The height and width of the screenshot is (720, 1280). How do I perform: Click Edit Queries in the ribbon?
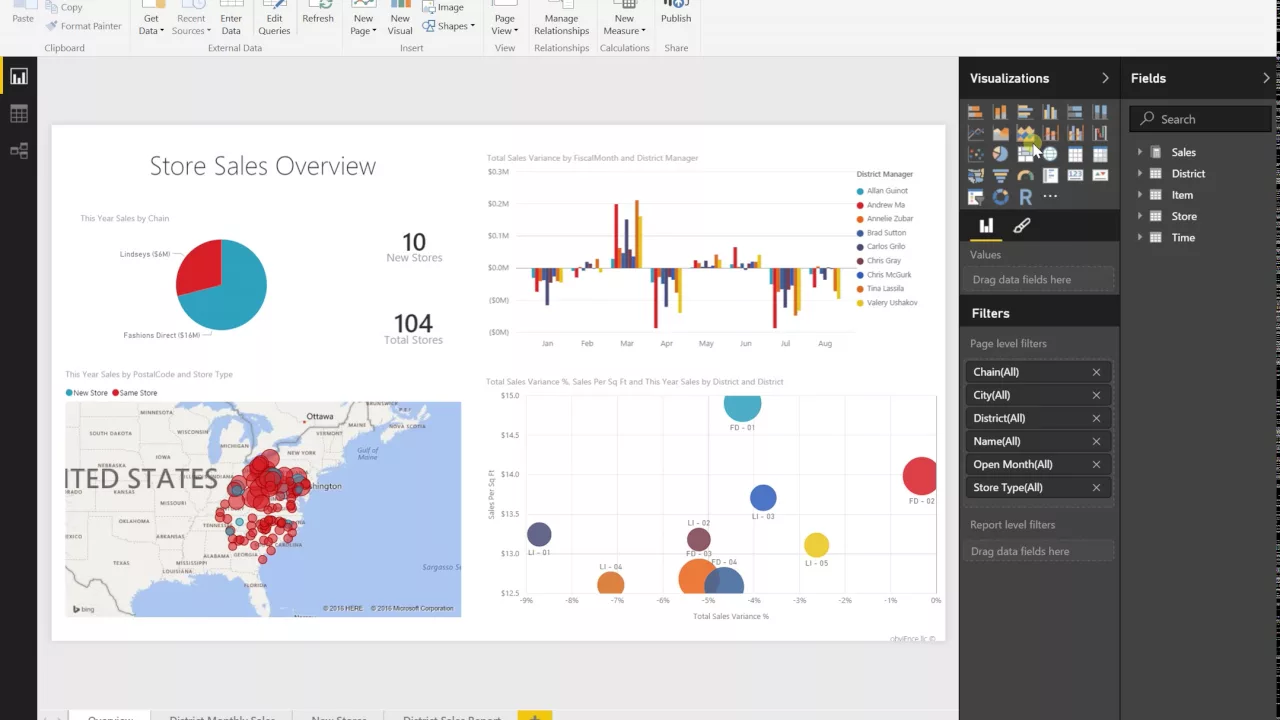(274, 20)
